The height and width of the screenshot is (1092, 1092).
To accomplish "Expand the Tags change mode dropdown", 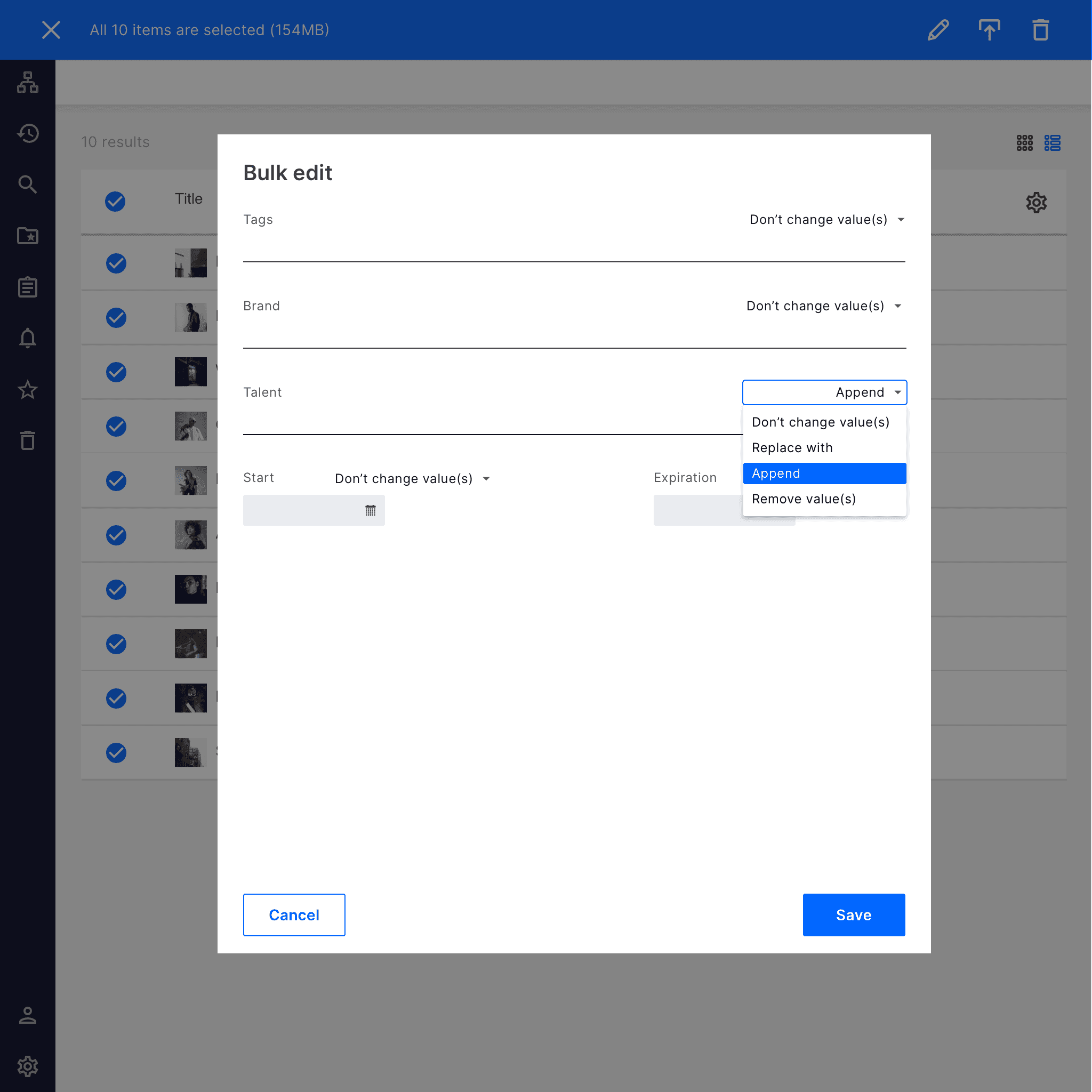I will (x=826, y=220).
